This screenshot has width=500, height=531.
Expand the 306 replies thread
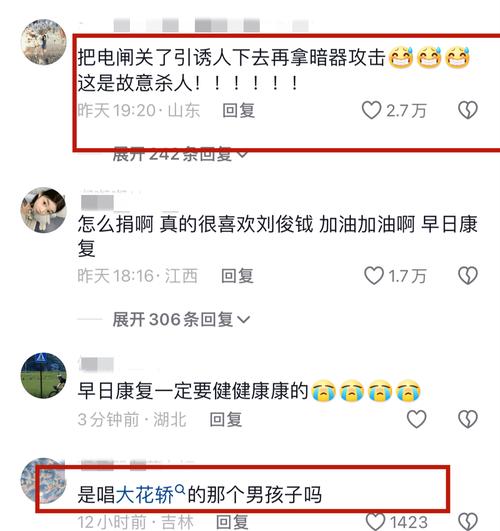(x=181, y=319)
